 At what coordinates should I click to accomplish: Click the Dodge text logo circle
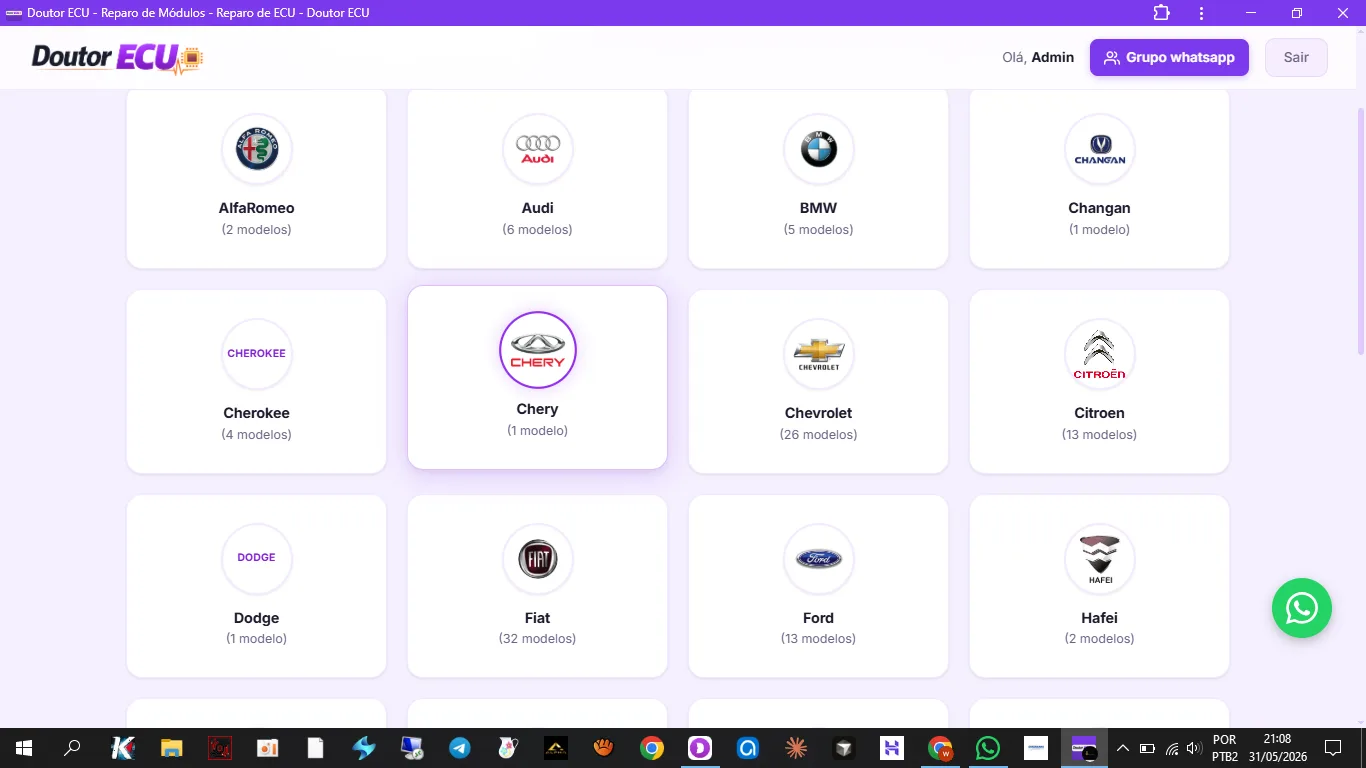click(x=257, y=558)
